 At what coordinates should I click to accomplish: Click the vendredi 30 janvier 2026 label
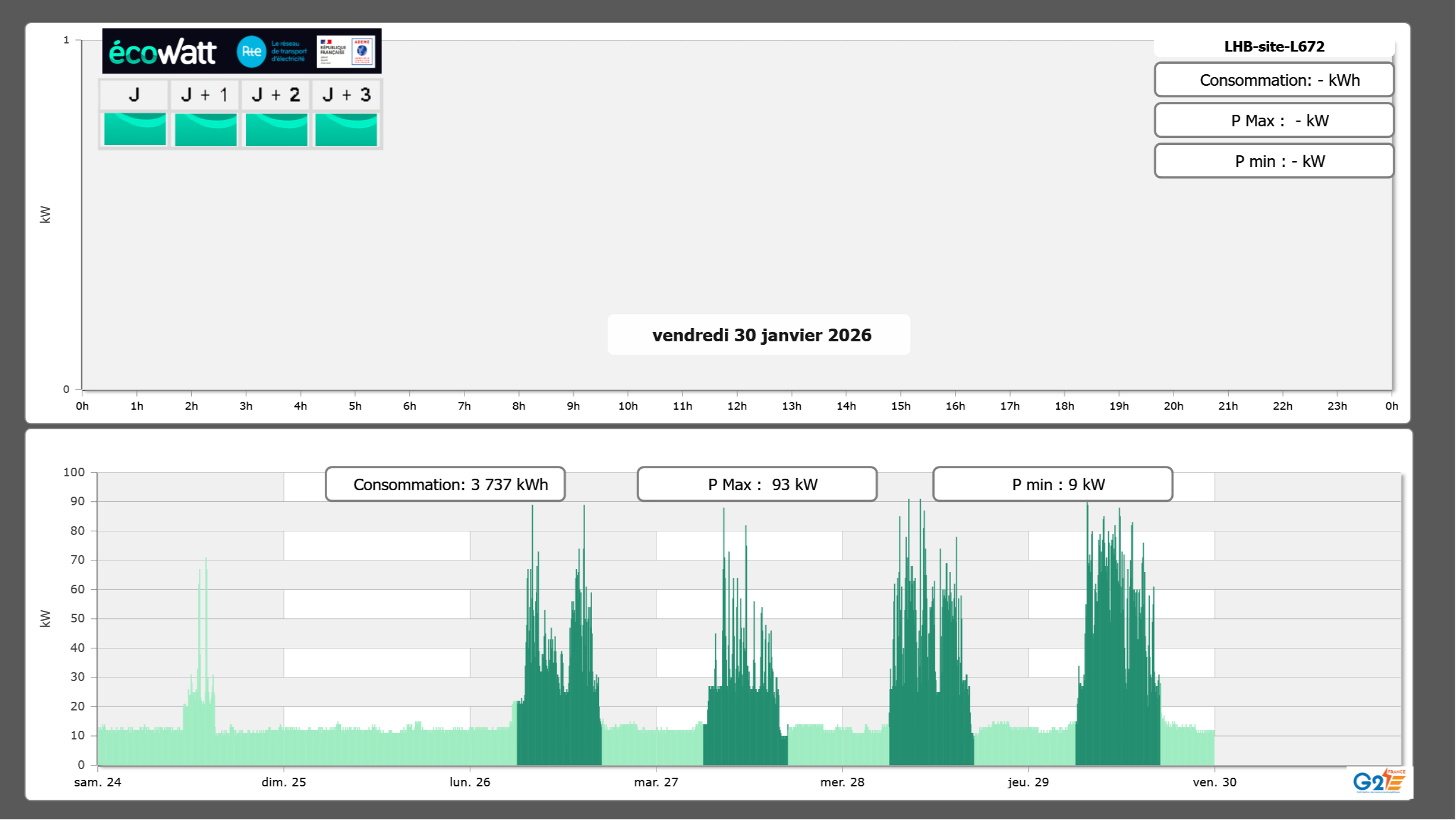(761, 335)
